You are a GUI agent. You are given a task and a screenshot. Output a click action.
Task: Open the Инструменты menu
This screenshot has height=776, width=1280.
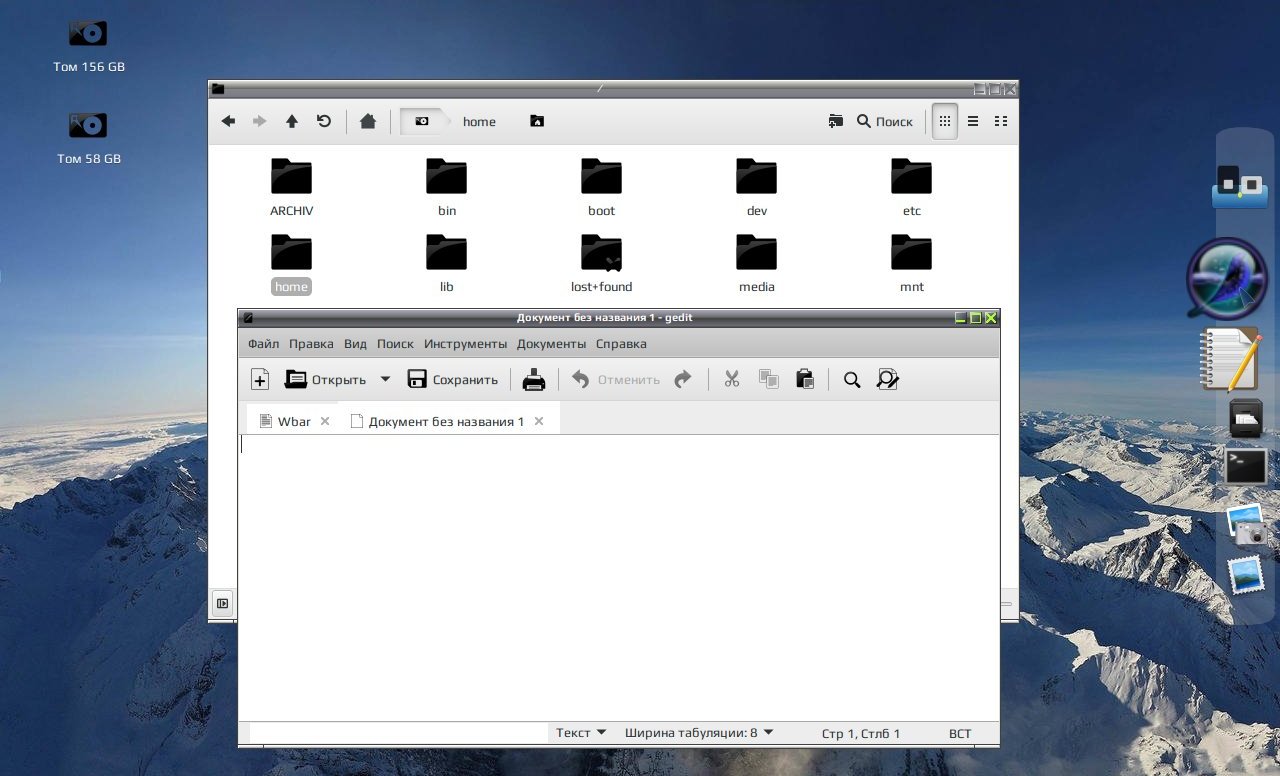(x=465, y=344)
